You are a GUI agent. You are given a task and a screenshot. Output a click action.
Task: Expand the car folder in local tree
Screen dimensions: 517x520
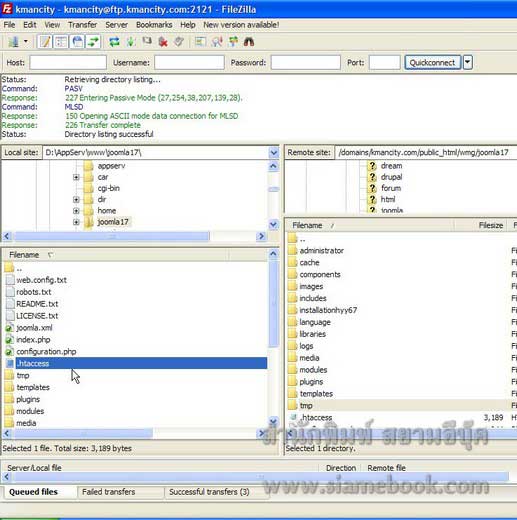click(x=76, y=177)
